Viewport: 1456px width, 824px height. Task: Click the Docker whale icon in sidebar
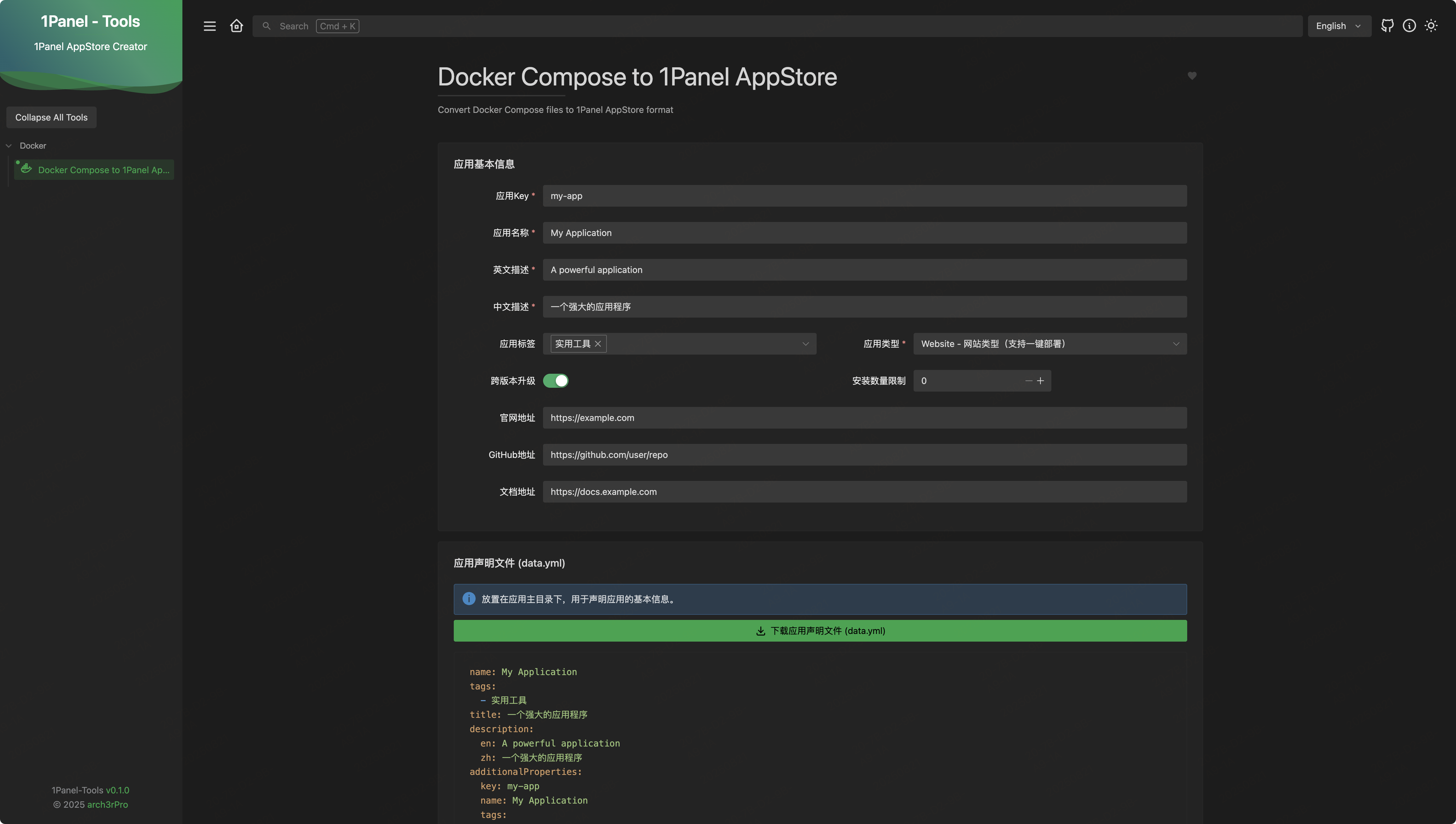point(26,169)
